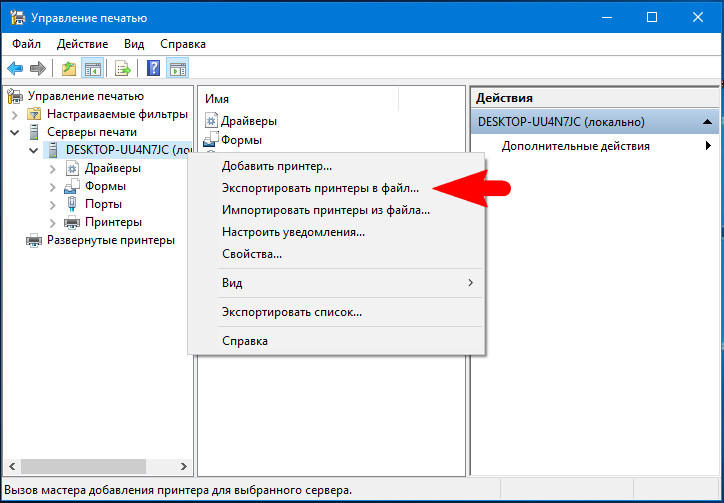Expand the Настраиваемые фильтры node
The width and height of the screenshot is (724, 503).
15,115
